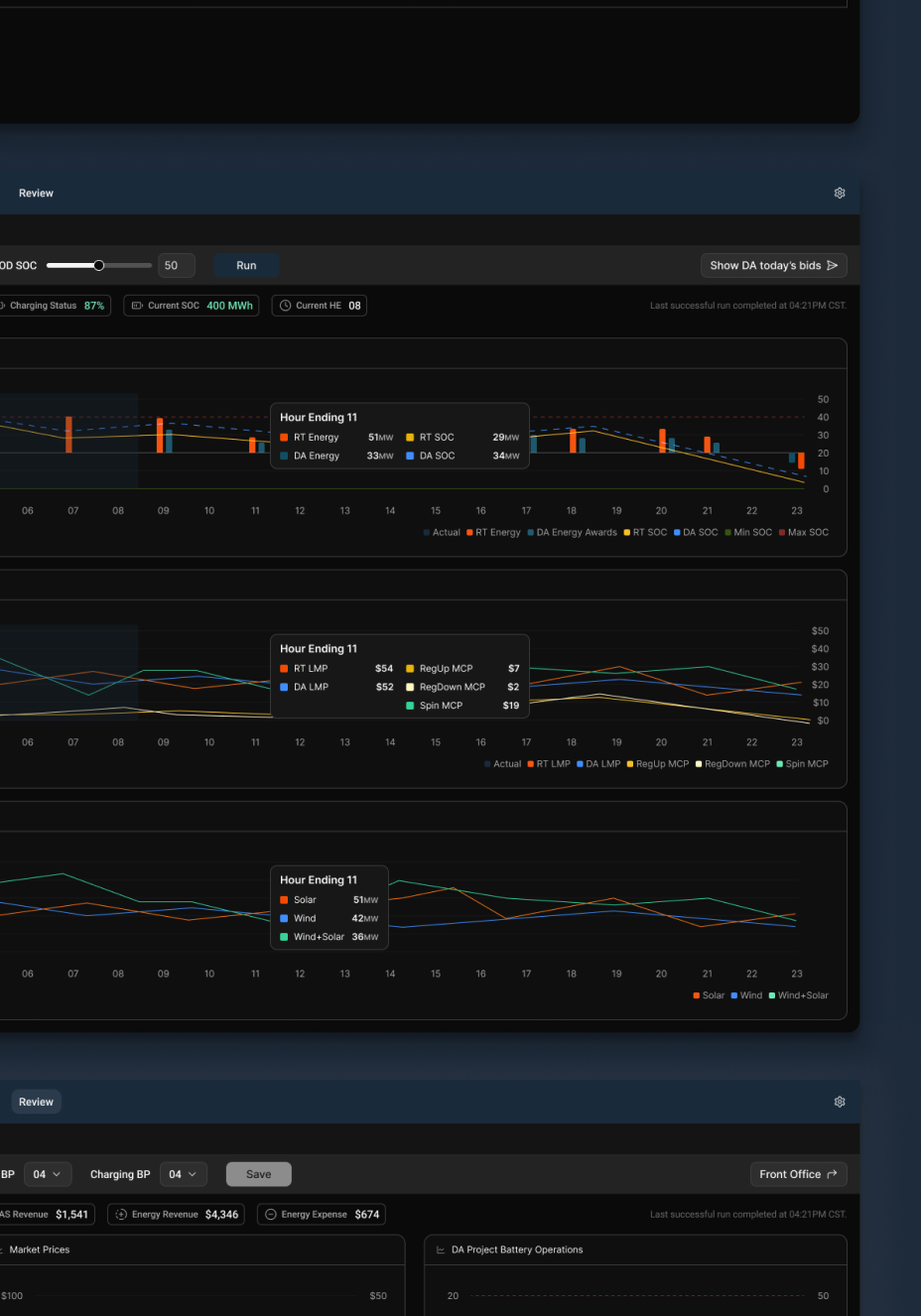Viewport: 921px width, 1316px height.
Task: Toggle Actual series in SOC chart legend
Action: (x=442, y=533)
